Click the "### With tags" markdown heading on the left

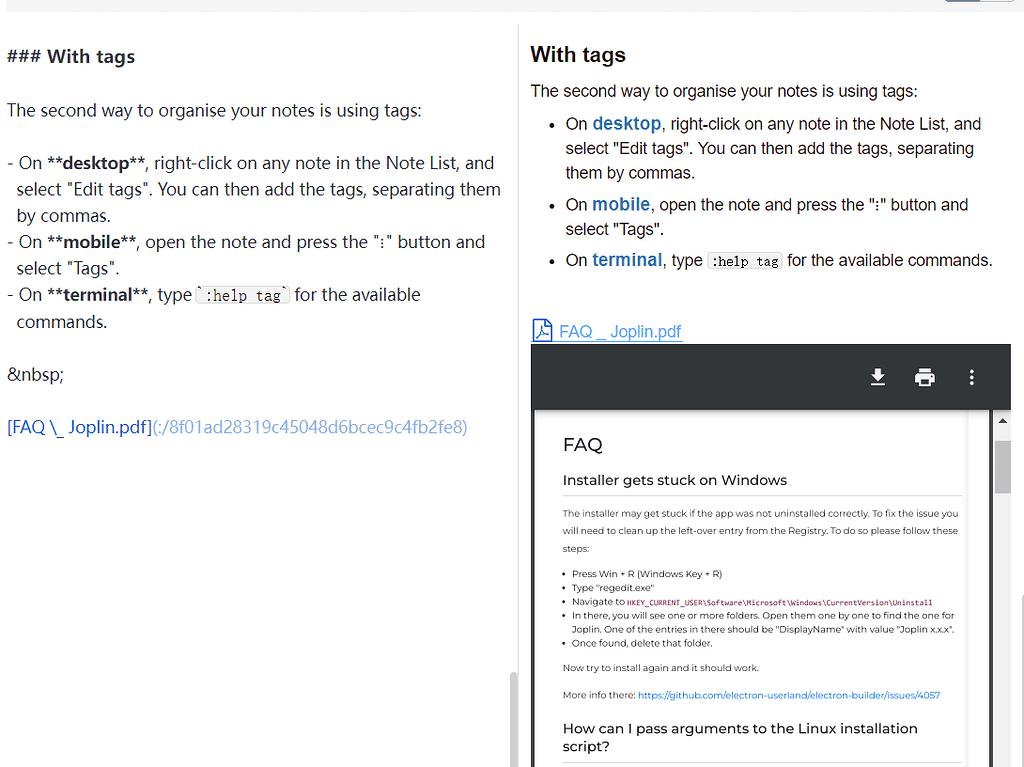pyautogui.click(x=71, y=56)
